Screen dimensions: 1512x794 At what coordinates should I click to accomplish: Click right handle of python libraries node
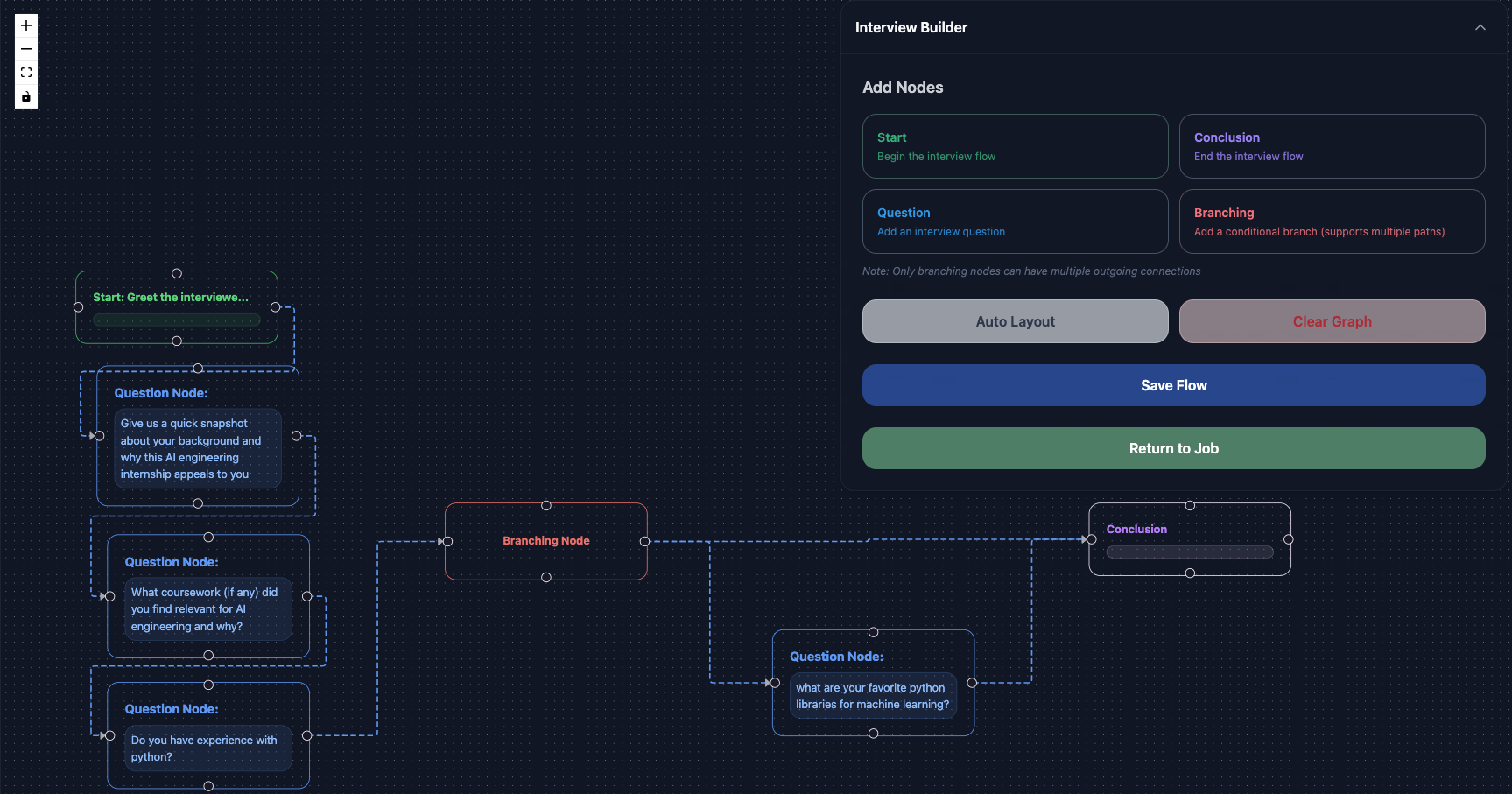coord(972,683)
